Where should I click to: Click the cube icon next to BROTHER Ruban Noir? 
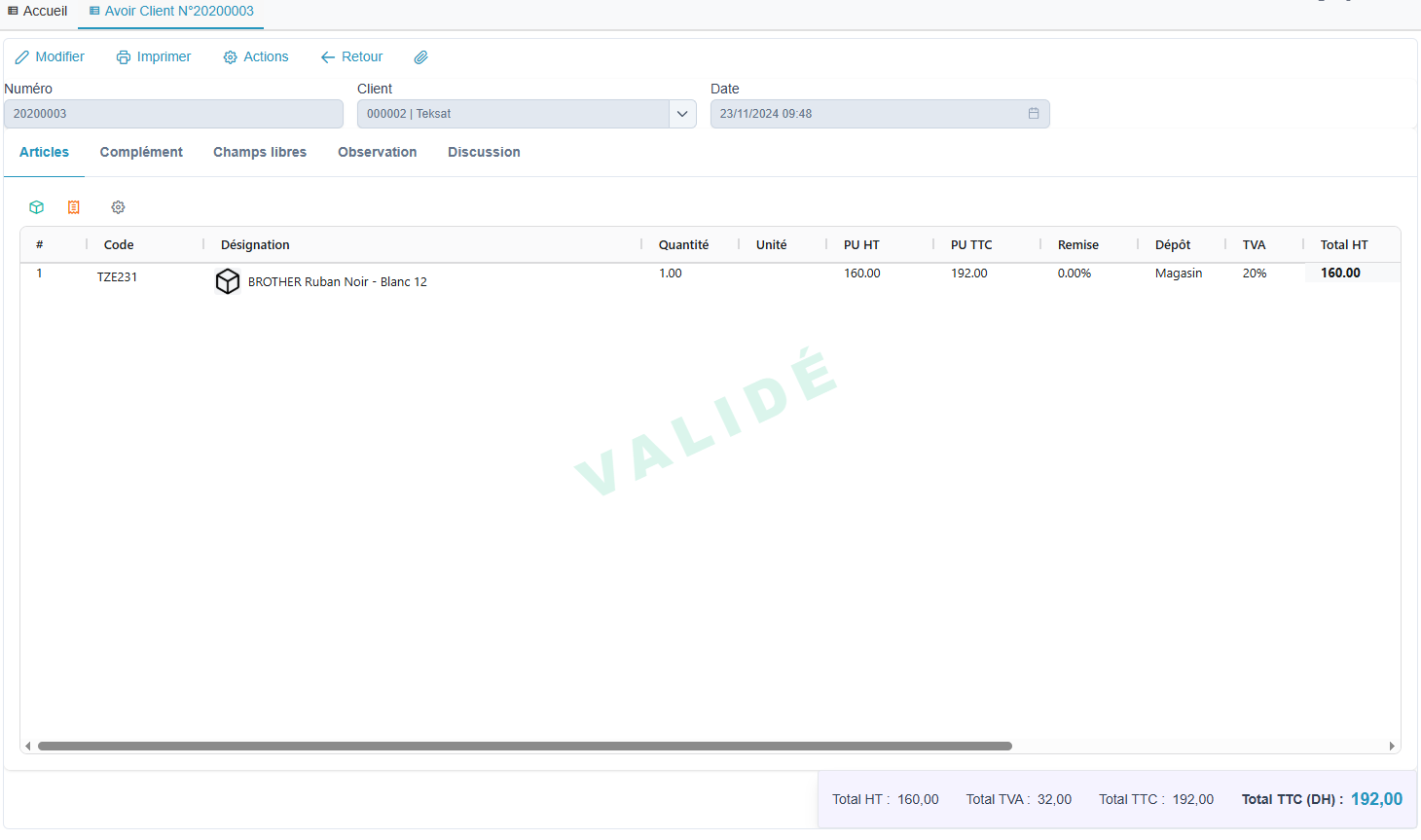click(x=228, y=281)
